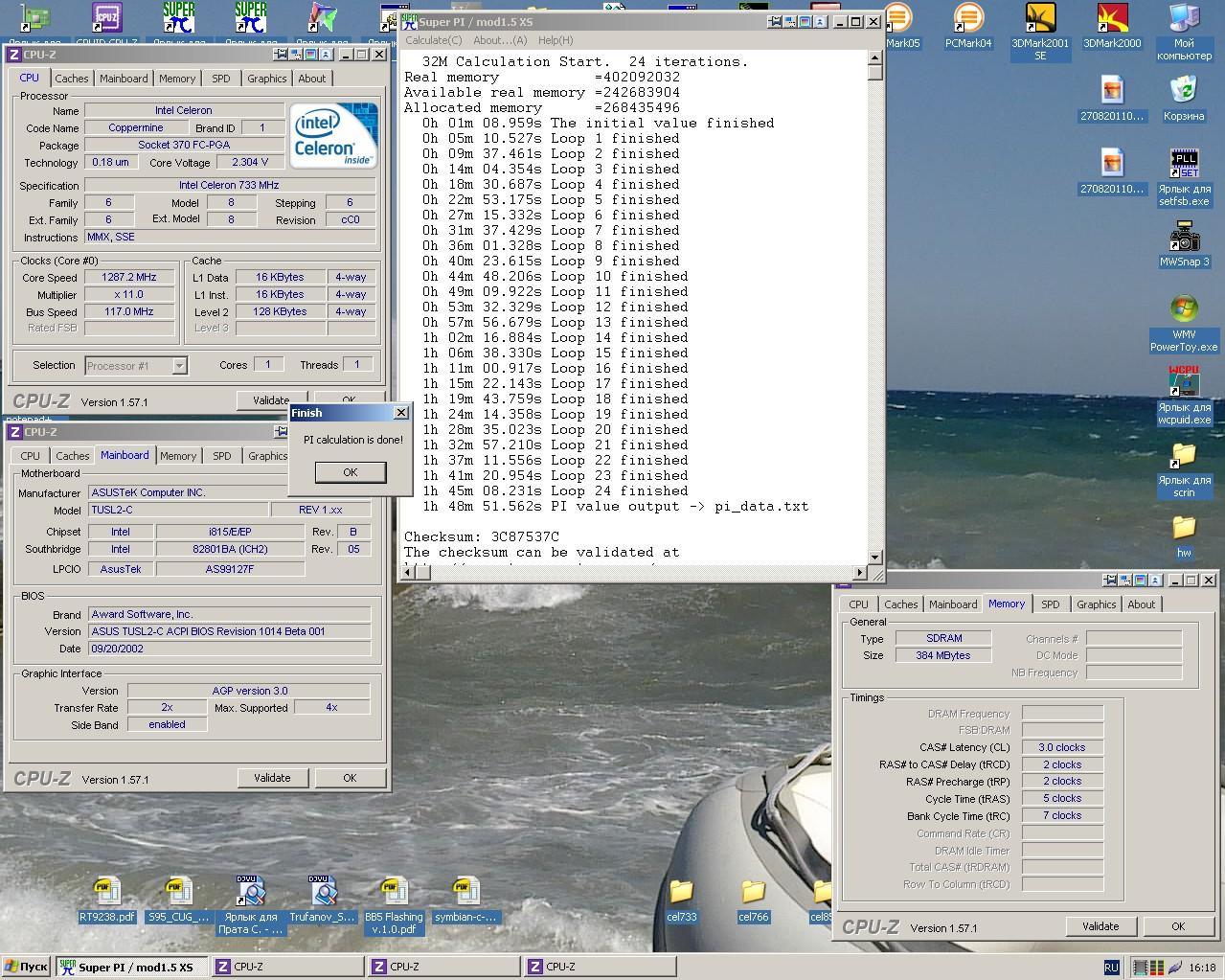1225x980 pixels.
Task: Open the Корзина recycle bin icon
Action: click(1184, 99)
